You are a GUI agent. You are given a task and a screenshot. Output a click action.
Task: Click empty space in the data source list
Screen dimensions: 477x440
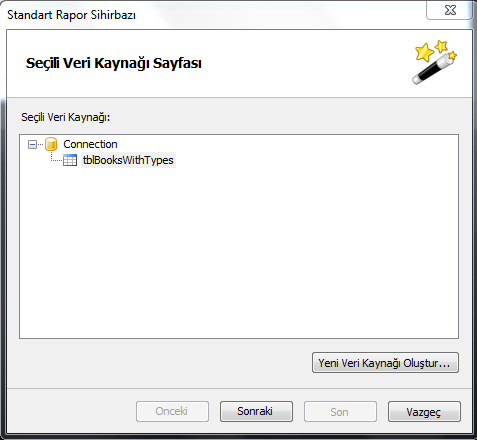[239, 253]
